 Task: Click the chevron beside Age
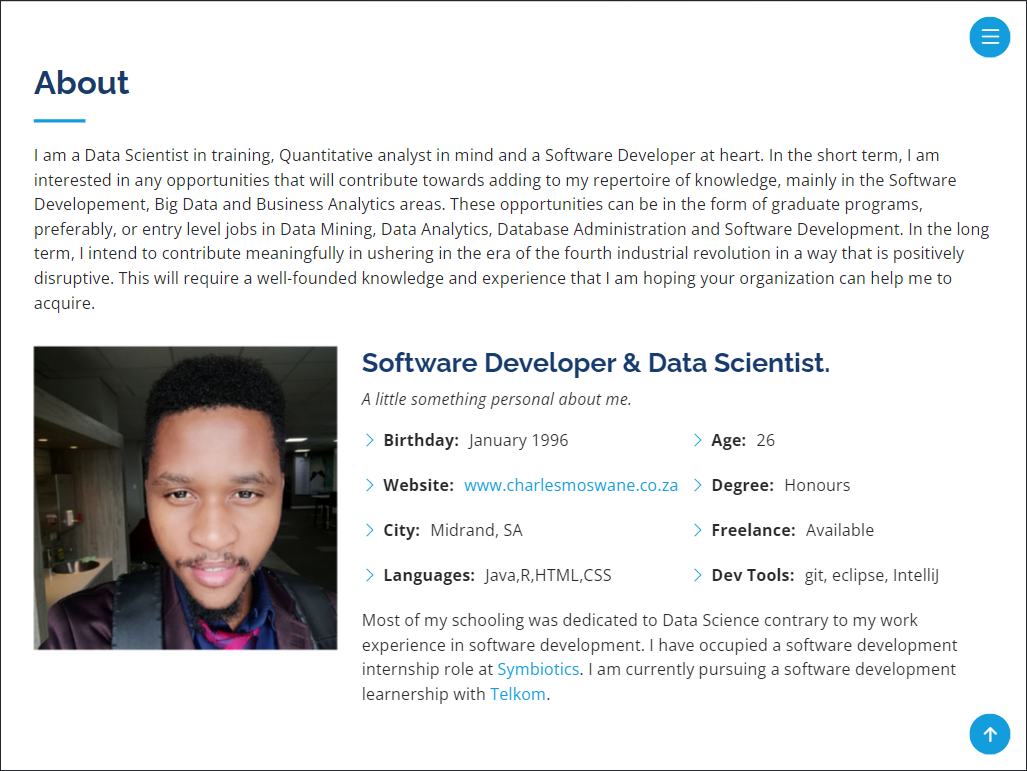click(698, 440)
